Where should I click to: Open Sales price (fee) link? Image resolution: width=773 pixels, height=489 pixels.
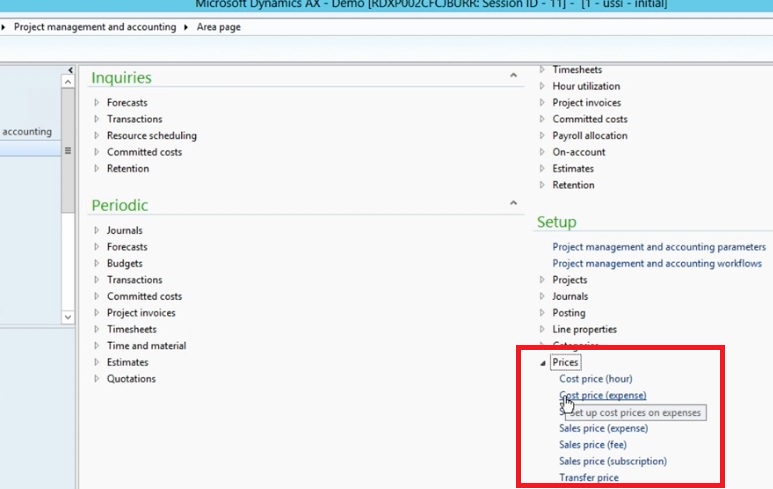593,445
